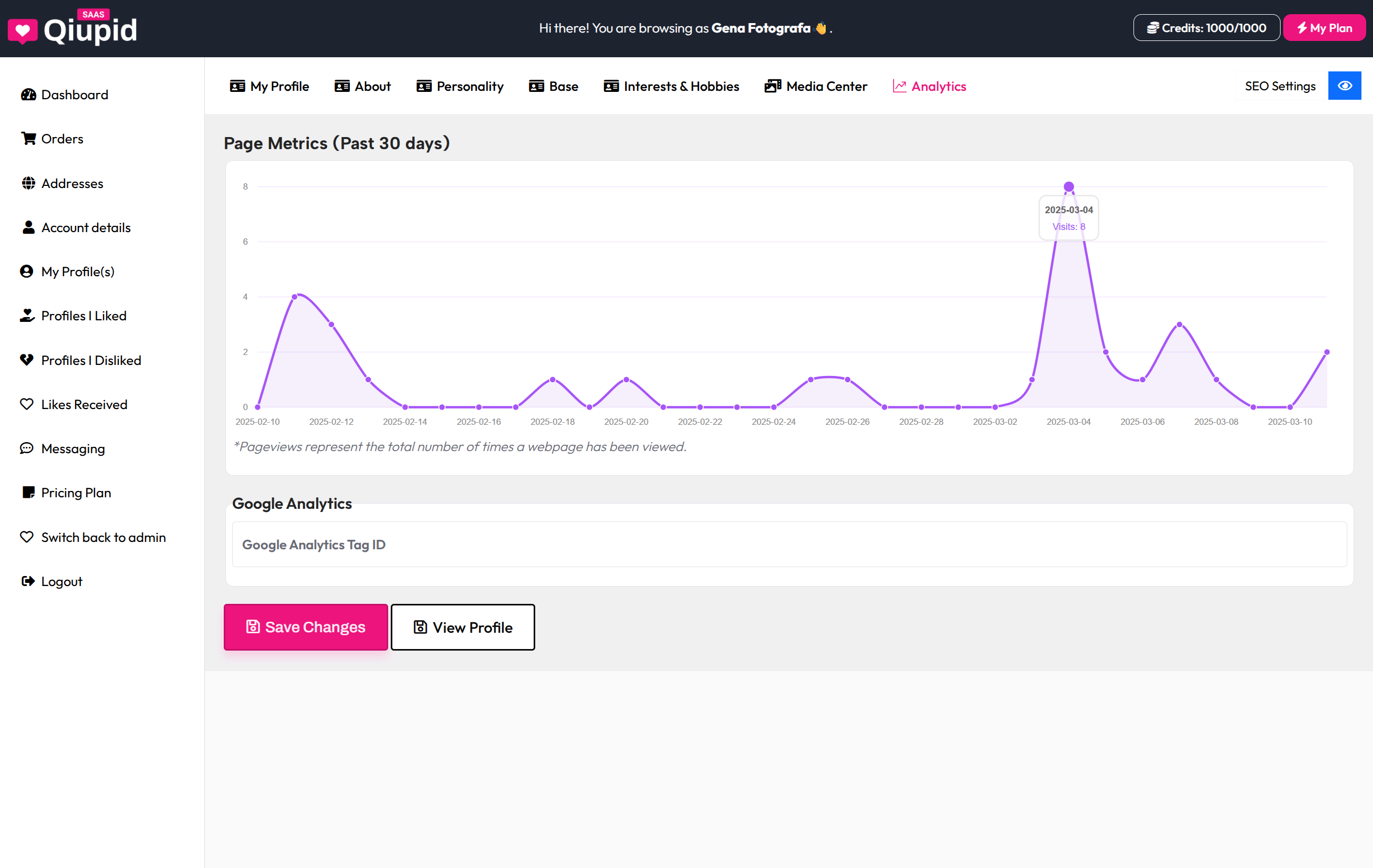This screenshot has width=1373, height=868.
Task: Click the Logout arrow icon
Action: point(28,581)
